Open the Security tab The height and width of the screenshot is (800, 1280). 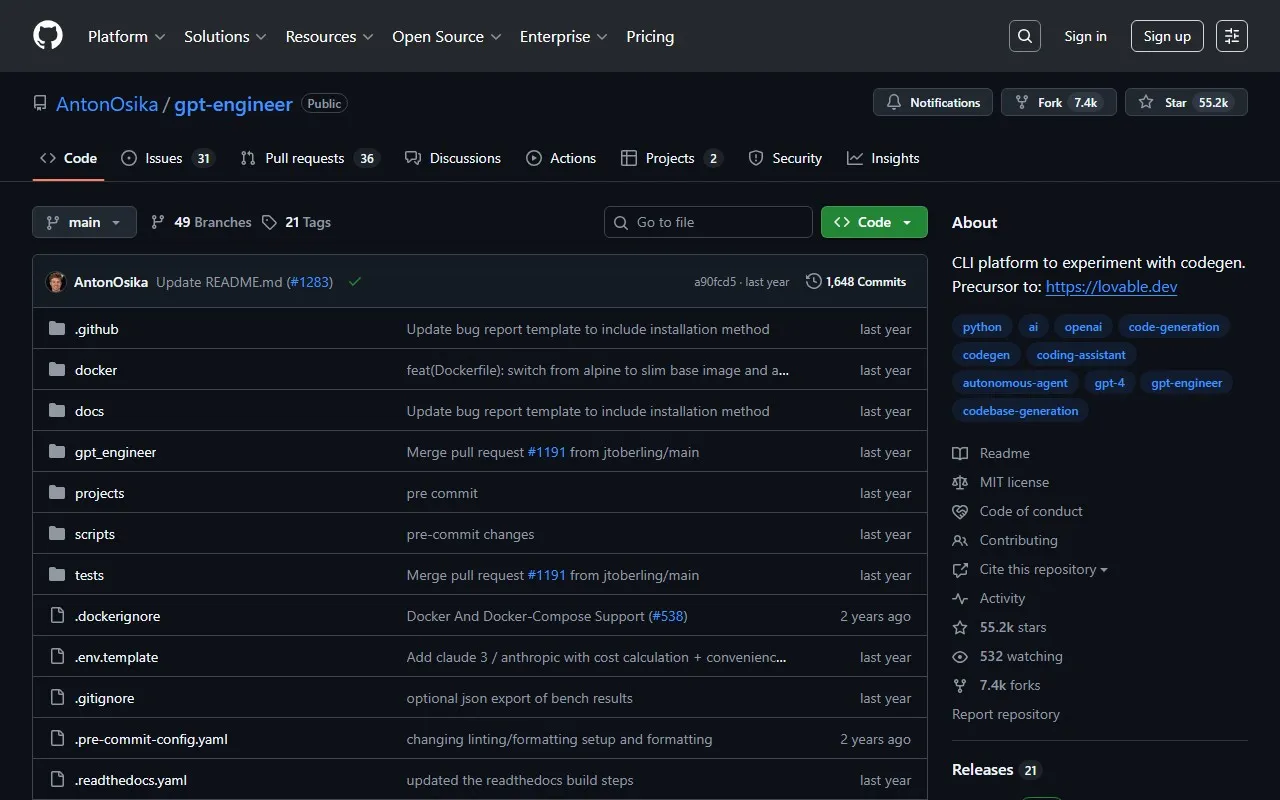pyautogui.click(x=785, y=158)
